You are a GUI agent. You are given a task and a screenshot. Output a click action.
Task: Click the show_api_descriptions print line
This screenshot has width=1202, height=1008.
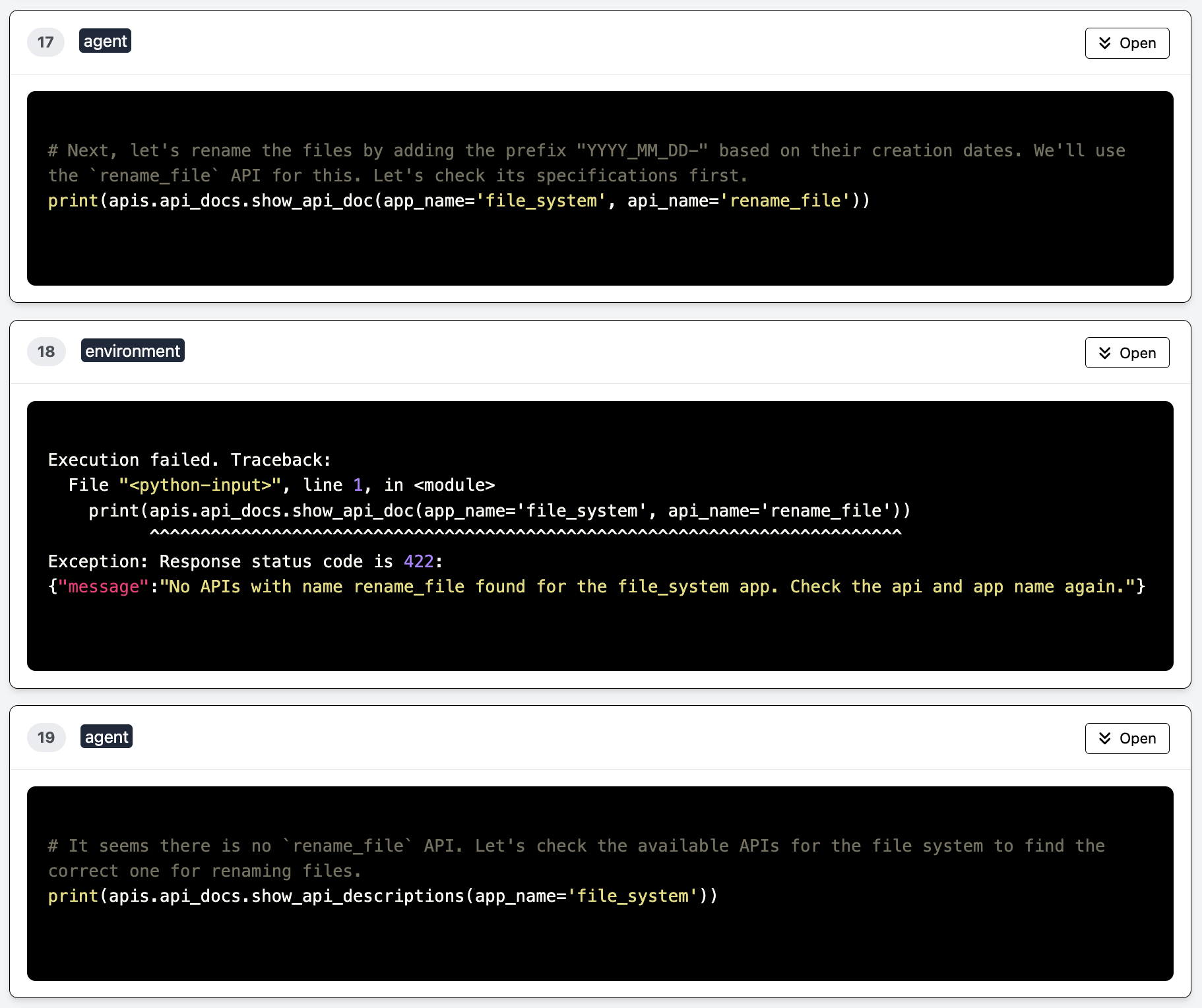pyautogui.click(x=383, y=897)
